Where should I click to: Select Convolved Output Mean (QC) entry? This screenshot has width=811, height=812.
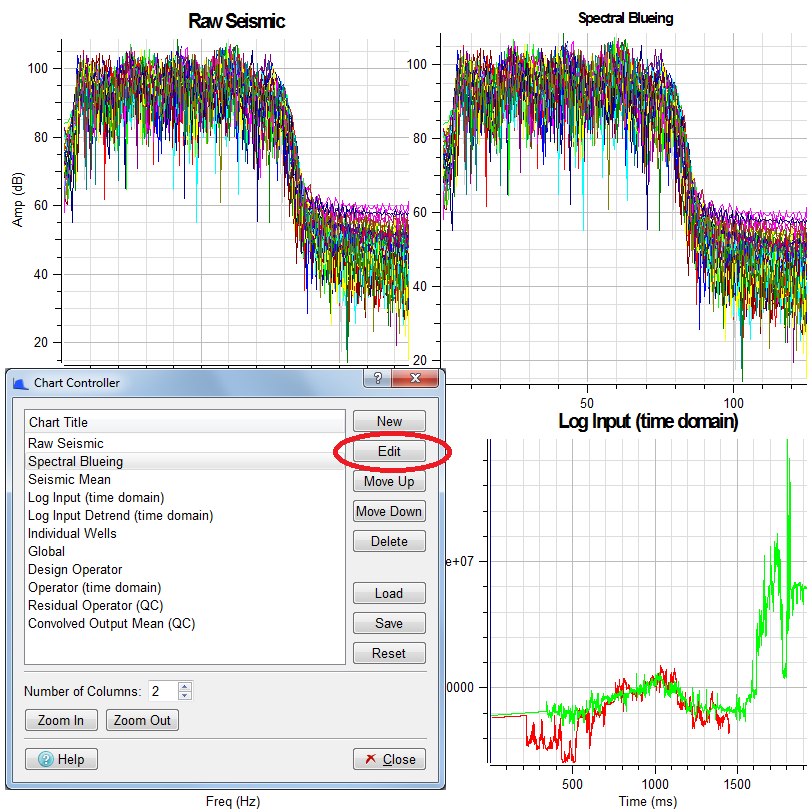(111, 624)
